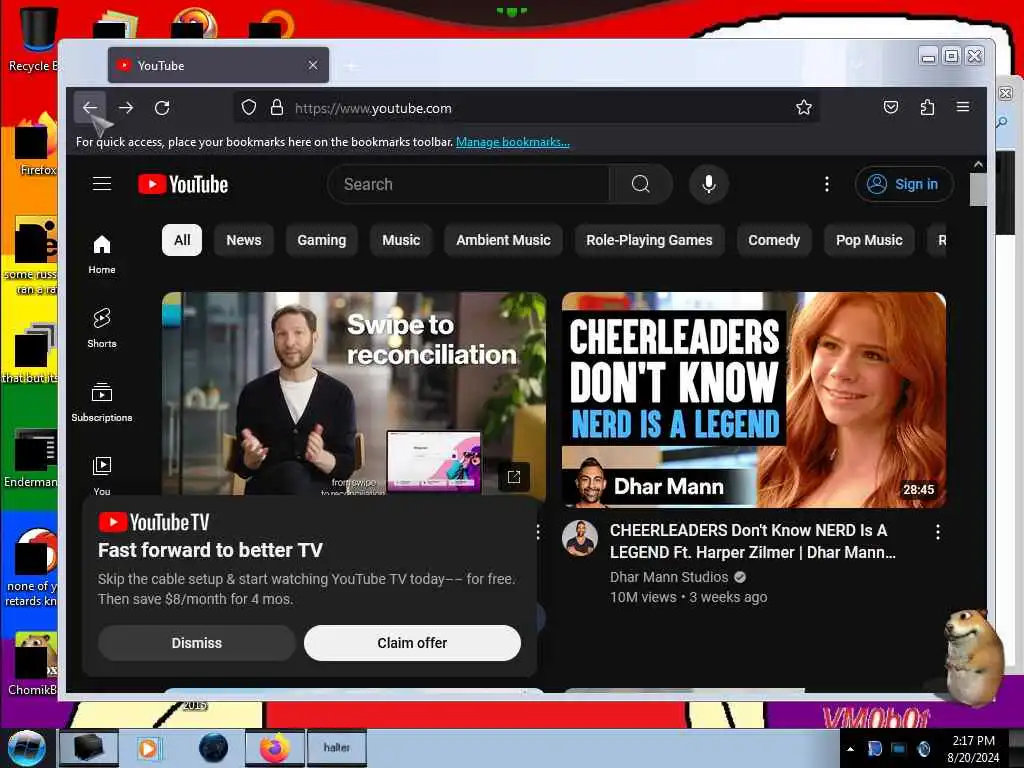1024x768 pixels.
Task: Select the Role-Playing Games chip
Action: [649, 240]
